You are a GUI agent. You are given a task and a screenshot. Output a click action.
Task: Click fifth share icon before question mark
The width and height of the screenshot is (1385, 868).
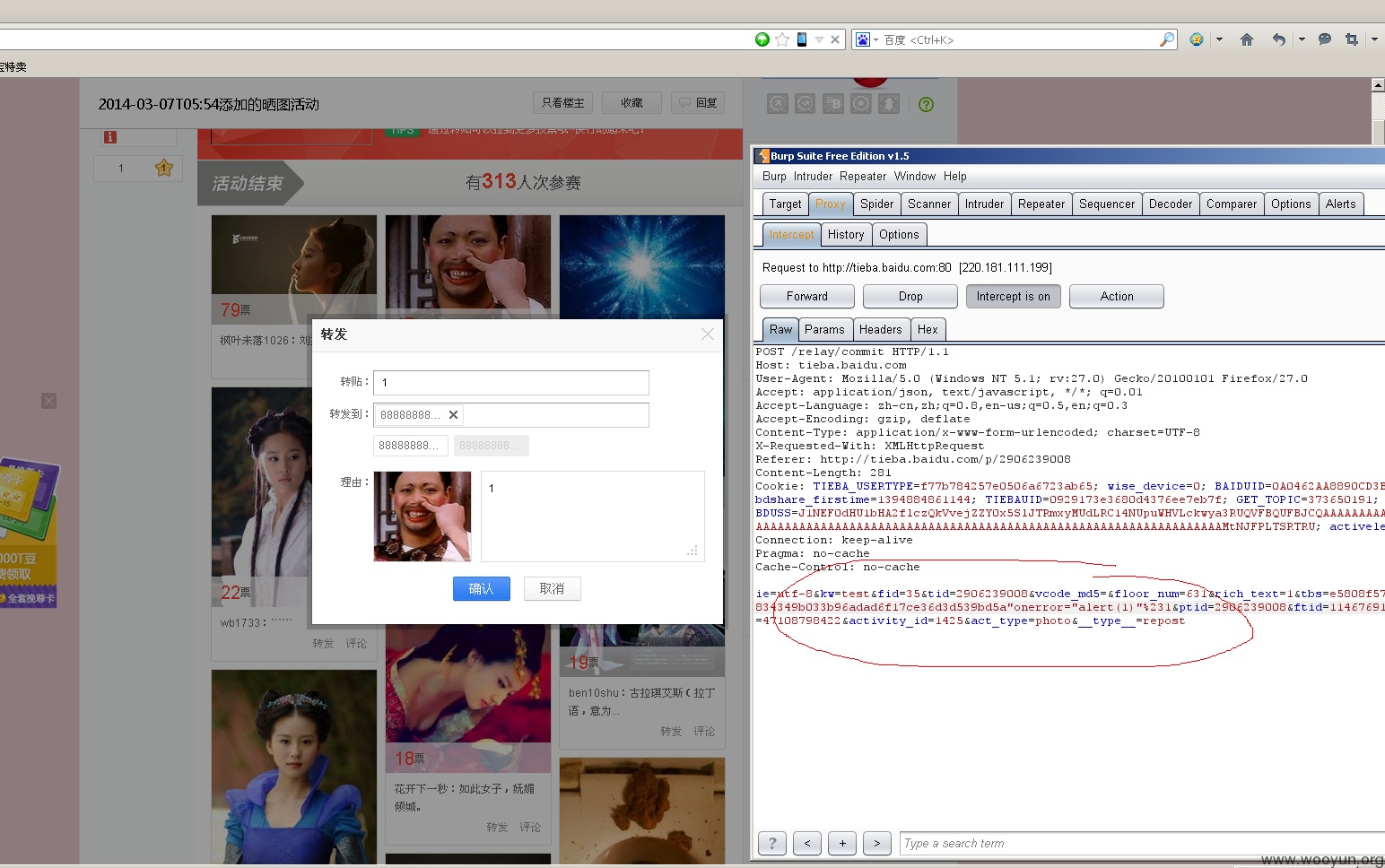(889, 104)
